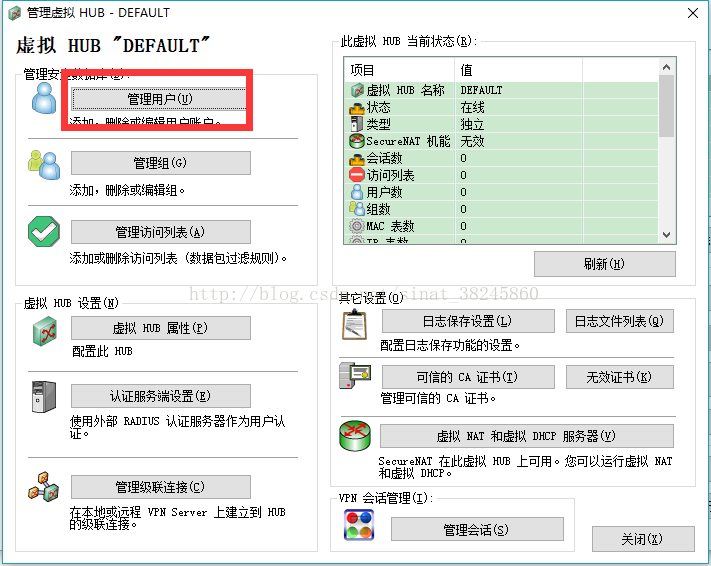Click the cascade connection network icon
Viewport: 711px width, 566px height.
pos(44,487)
